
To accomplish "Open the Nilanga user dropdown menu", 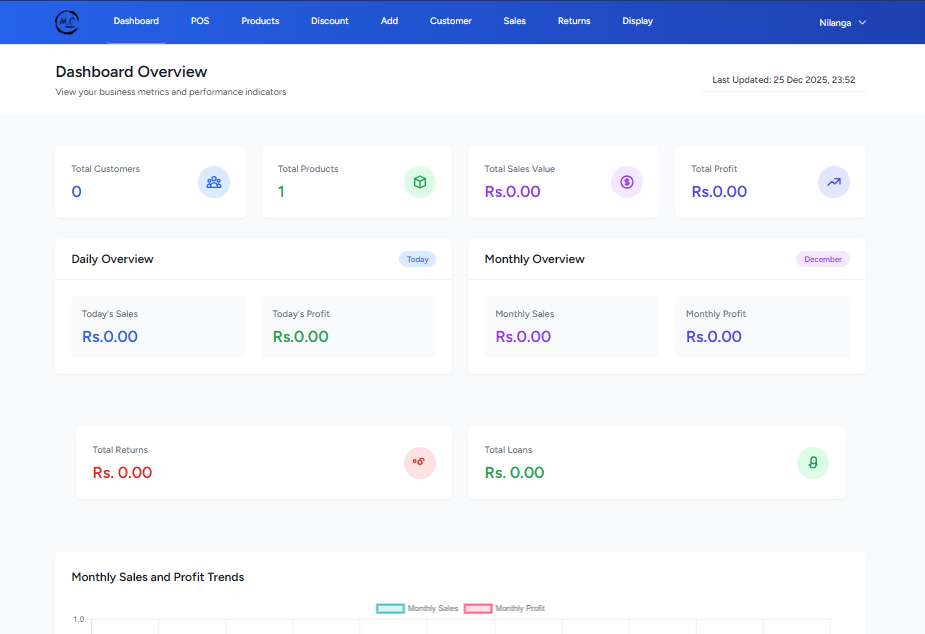I will [x=842, y=22].
